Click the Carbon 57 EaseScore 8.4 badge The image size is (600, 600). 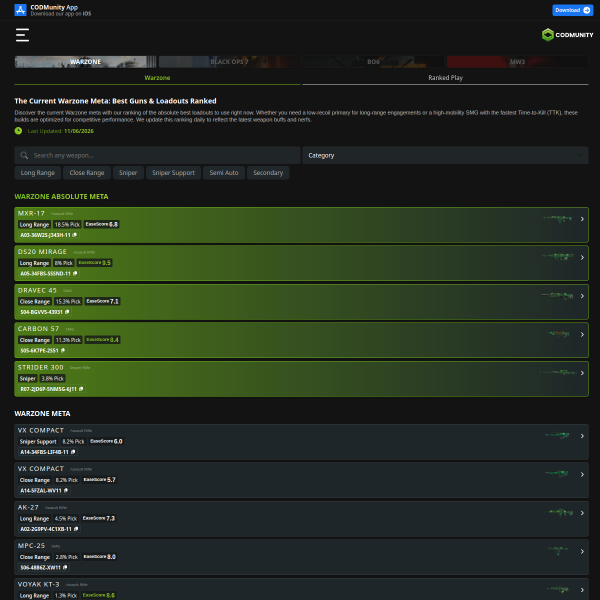(103, 340)
